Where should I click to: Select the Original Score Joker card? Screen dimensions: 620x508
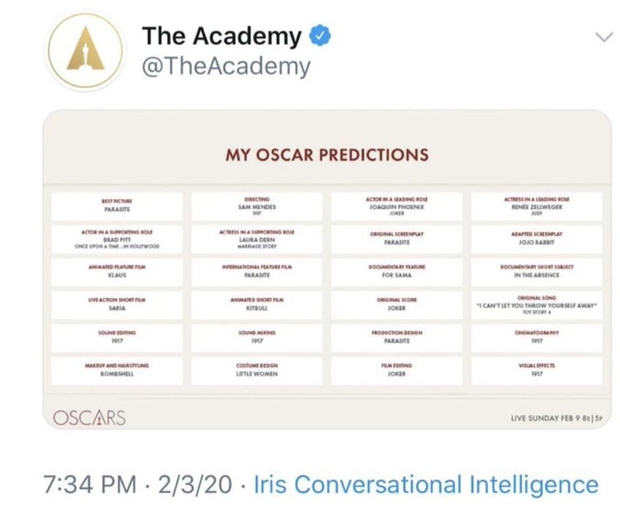pos(396,305)
